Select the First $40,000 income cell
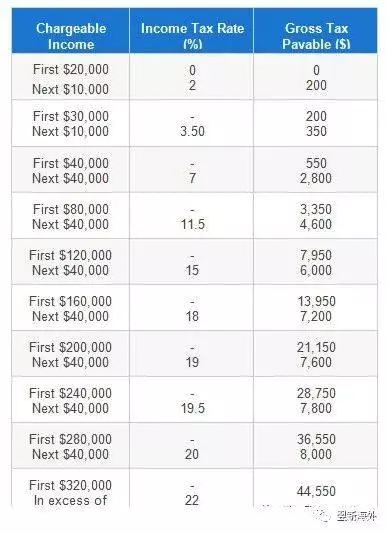This screenshot has height=533, width=388. (x=71, y=163)
